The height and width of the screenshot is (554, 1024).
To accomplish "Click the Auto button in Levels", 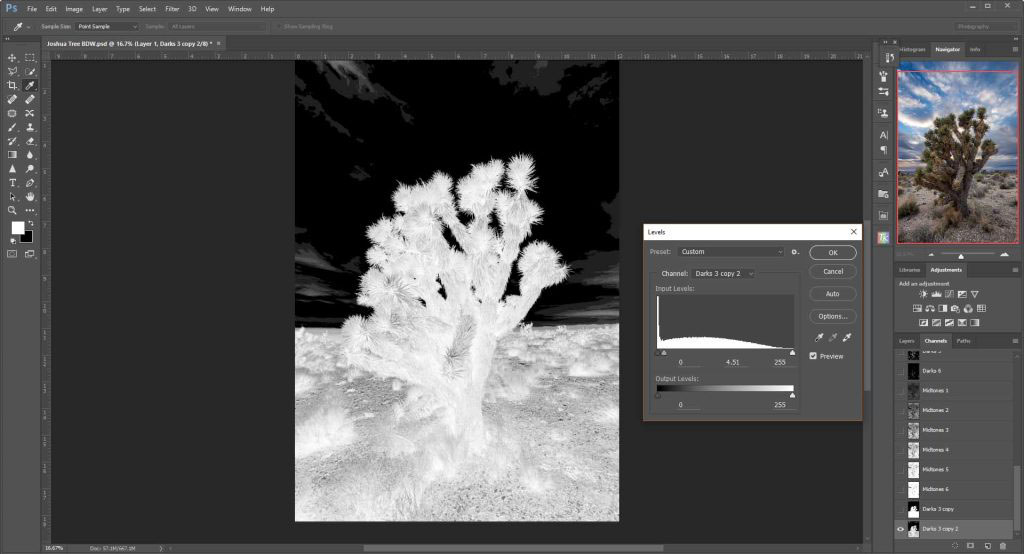I will coord(832,294).
